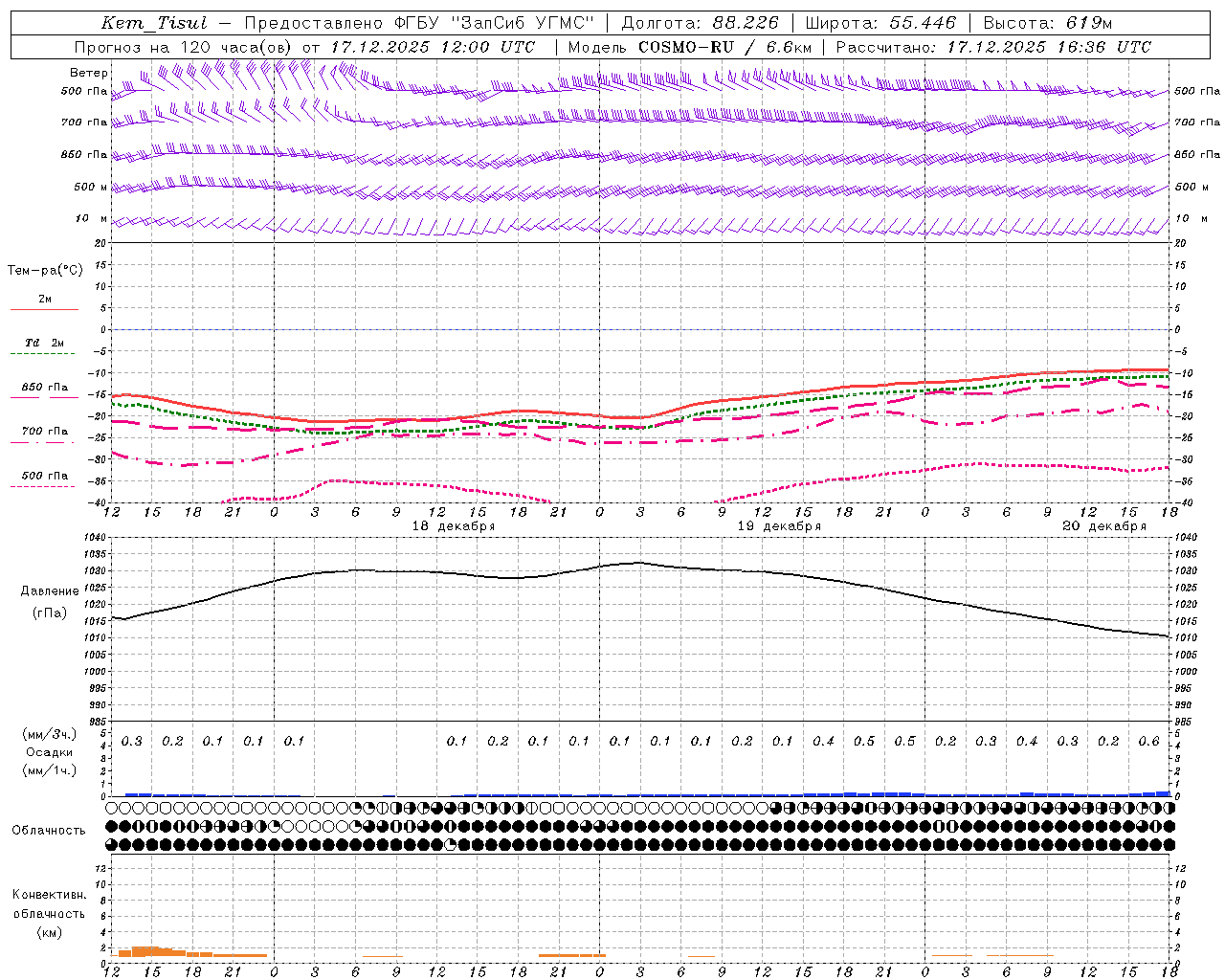Select the (мм/1ч.) precipitation unit label
The image size is (1225, 980).
click(x=50, y=770)
